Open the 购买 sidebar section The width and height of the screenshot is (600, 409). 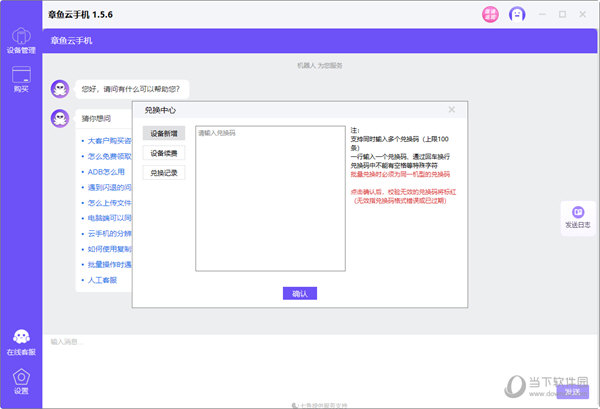(21, 80)
